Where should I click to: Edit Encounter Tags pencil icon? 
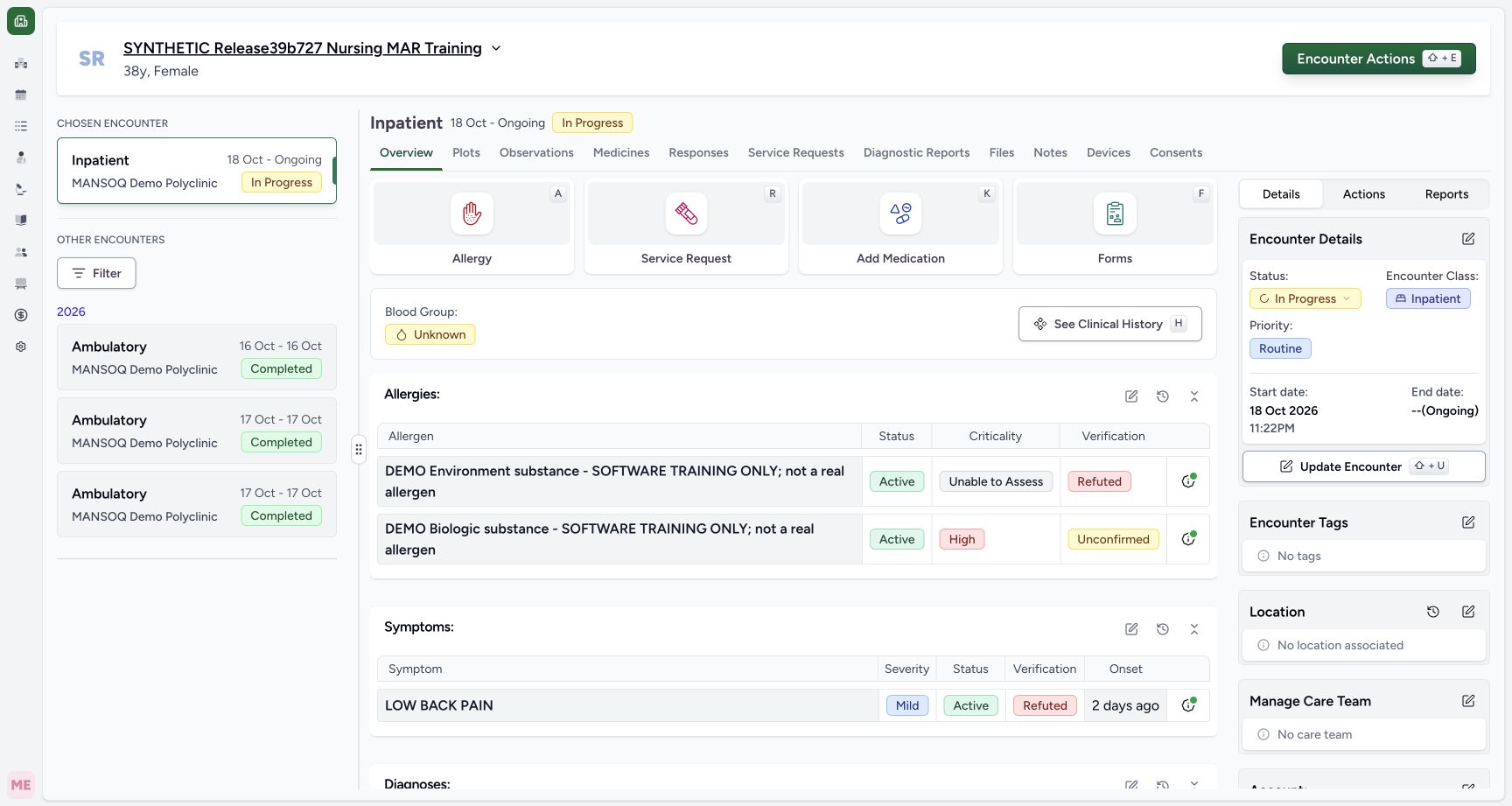tap(1468, 522)
